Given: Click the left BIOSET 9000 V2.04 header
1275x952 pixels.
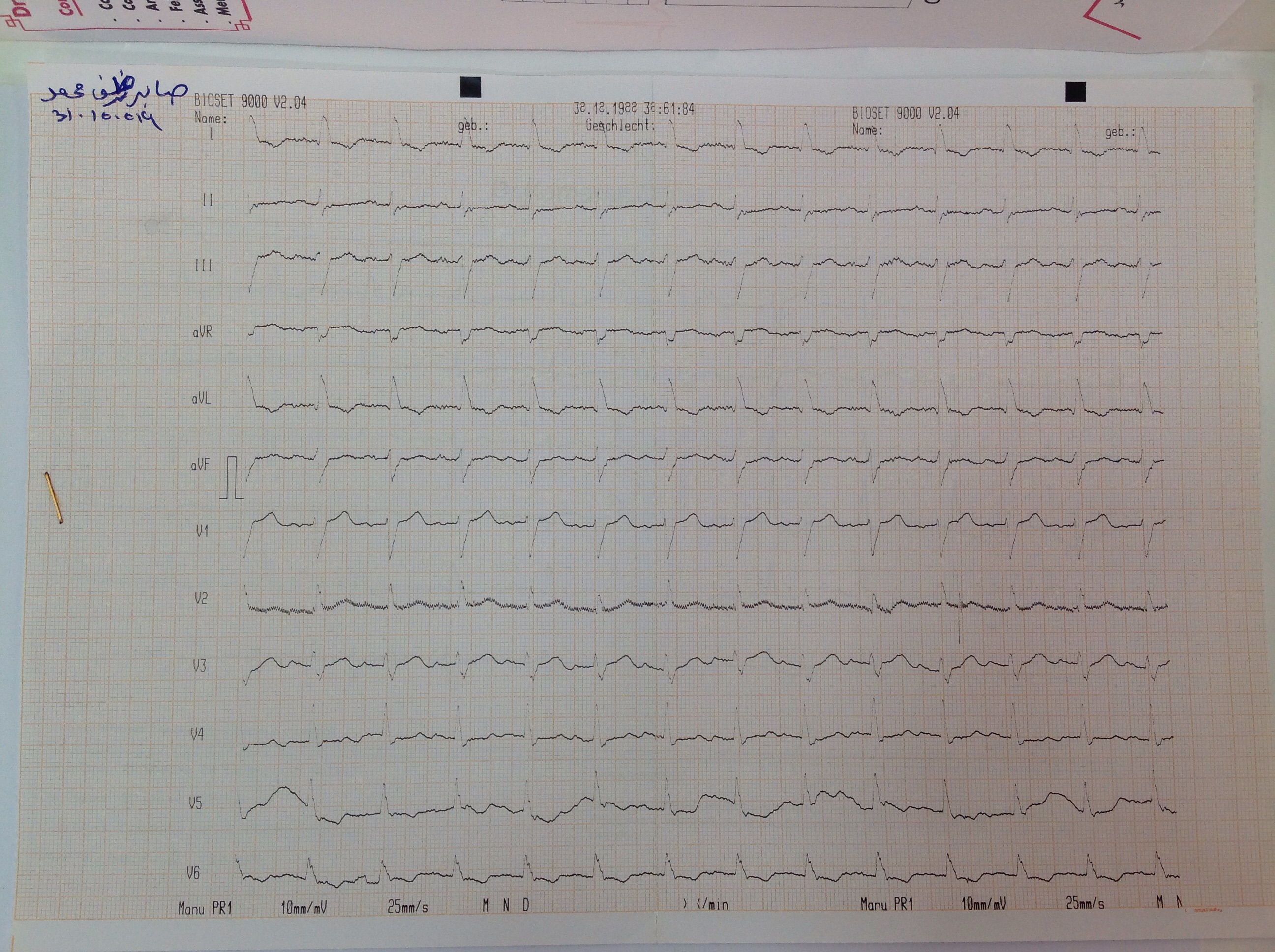Looking at the screenshot, I should tap(250, 102).
